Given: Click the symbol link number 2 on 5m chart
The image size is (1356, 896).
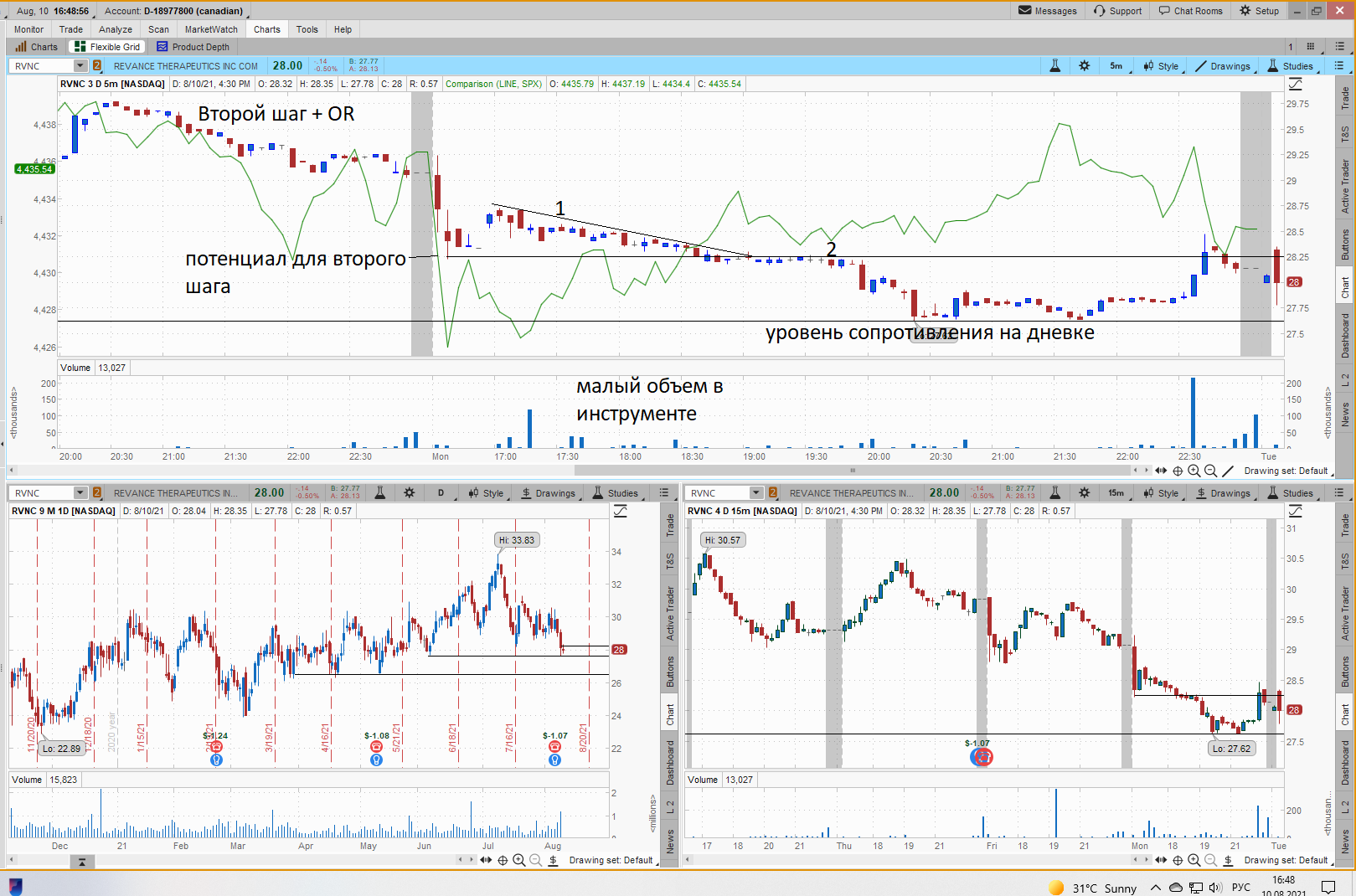Looking at the screenshot, I should [97, 66].
